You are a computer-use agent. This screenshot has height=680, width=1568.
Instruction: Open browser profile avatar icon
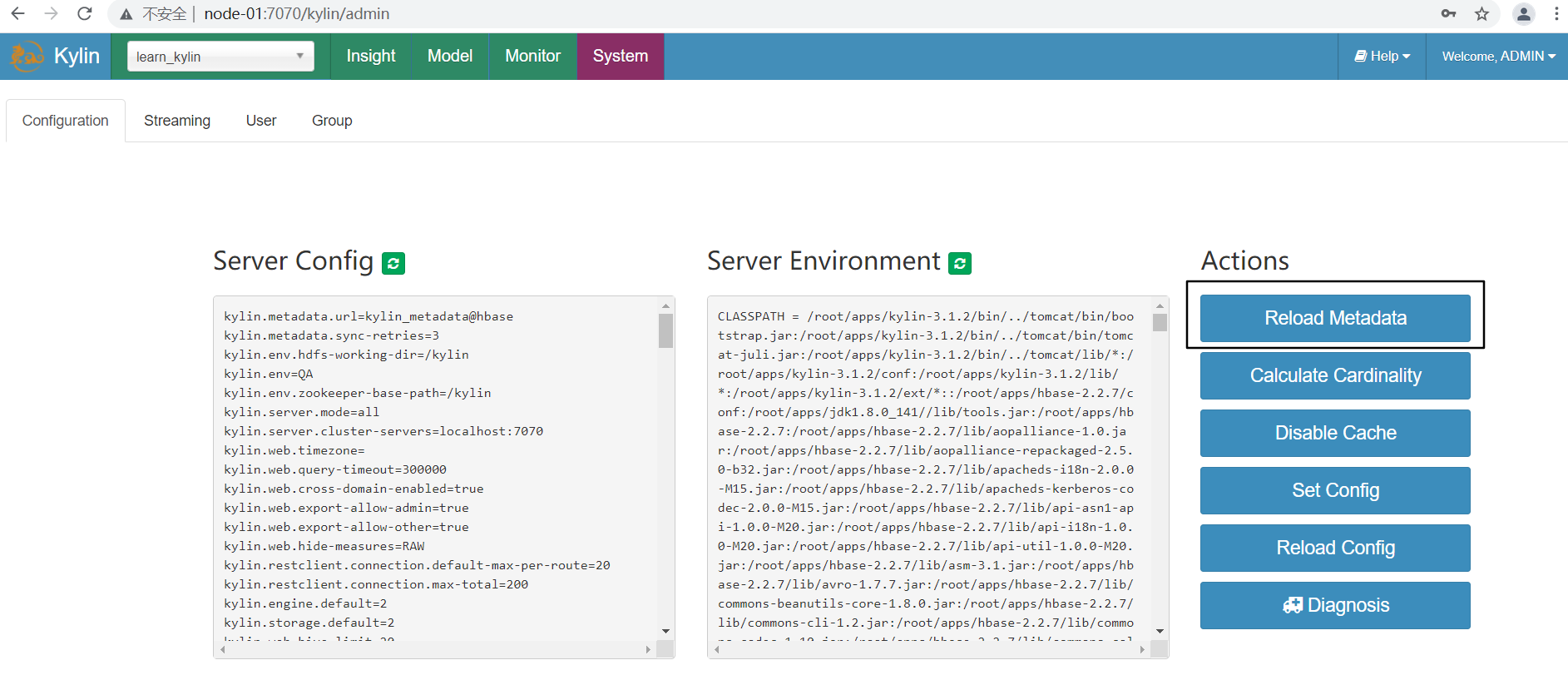pos(1524,14)
